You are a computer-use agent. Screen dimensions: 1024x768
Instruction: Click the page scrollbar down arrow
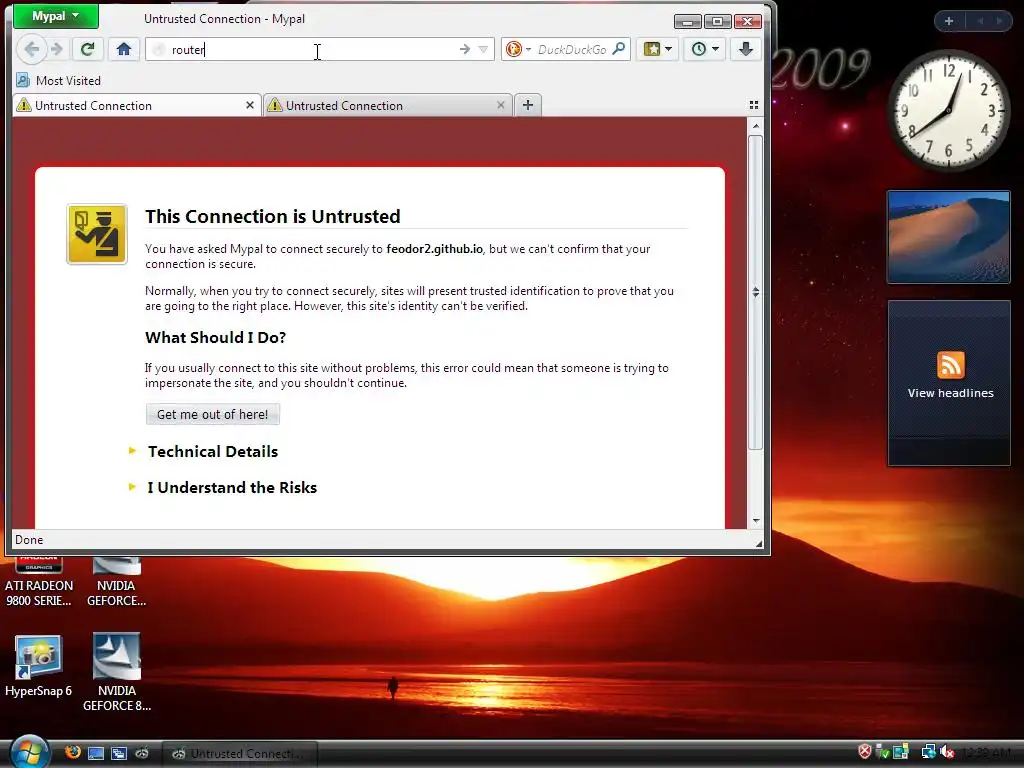[x=756, y=520]
